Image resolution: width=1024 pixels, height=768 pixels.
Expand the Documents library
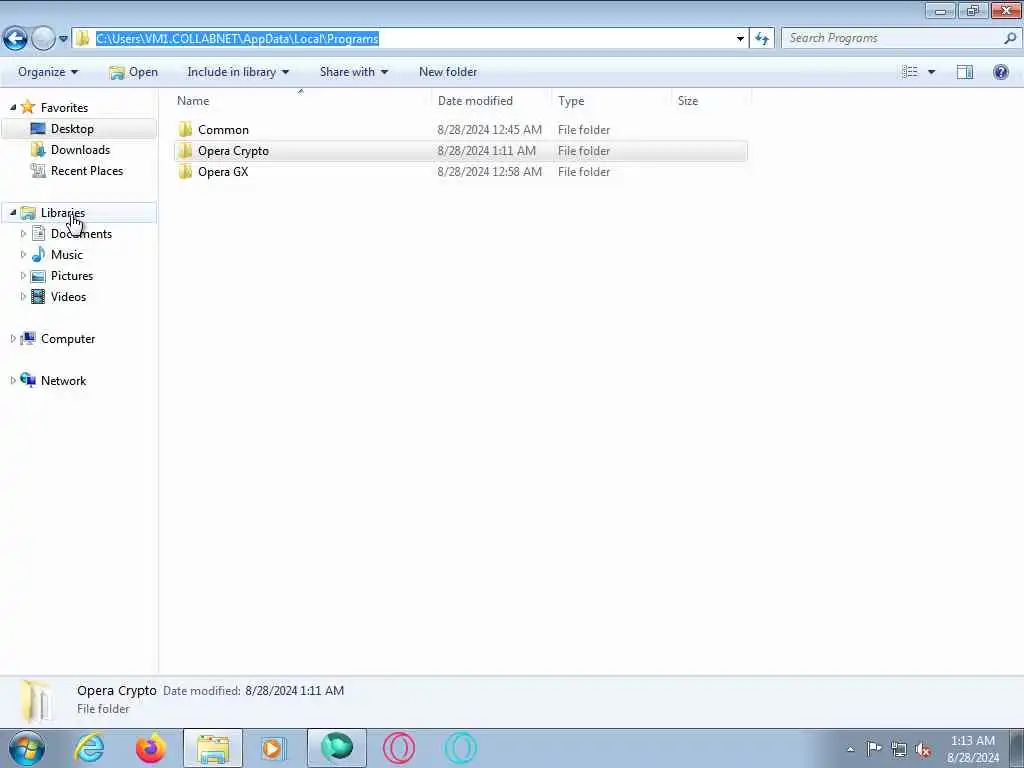click(x=23, y=233)
